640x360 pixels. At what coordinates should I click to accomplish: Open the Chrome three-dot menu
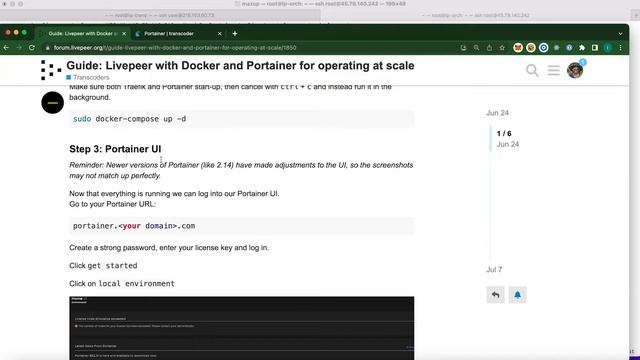coord(620,48)
